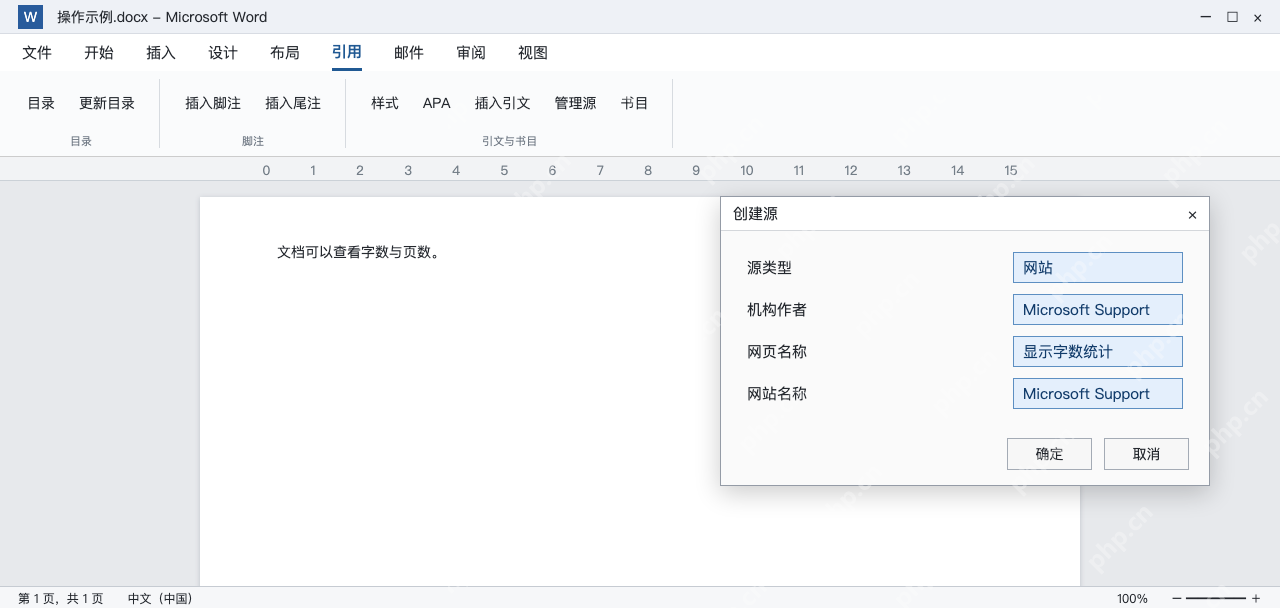Image resolution: width=1280 pixels, height=608 pixels.
Task: Click the horizontal ruler at mark 5
Action: pos(504,171)
